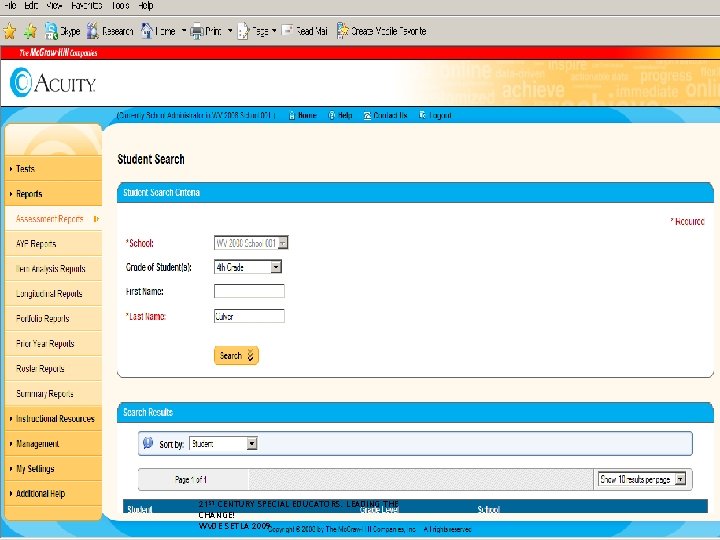Open the View menu
720x540 pixels.
(54, 6)
